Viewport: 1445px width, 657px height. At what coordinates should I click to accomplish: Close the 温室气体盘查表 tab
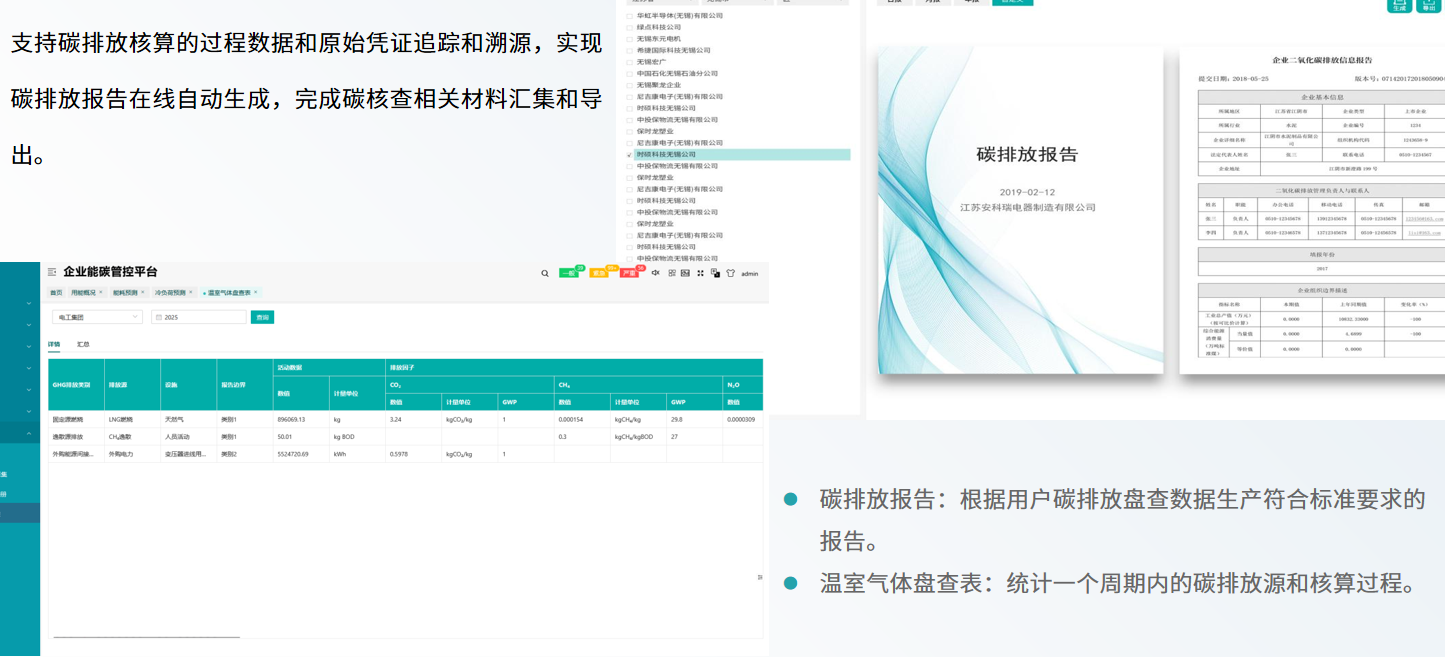point(255,292)
